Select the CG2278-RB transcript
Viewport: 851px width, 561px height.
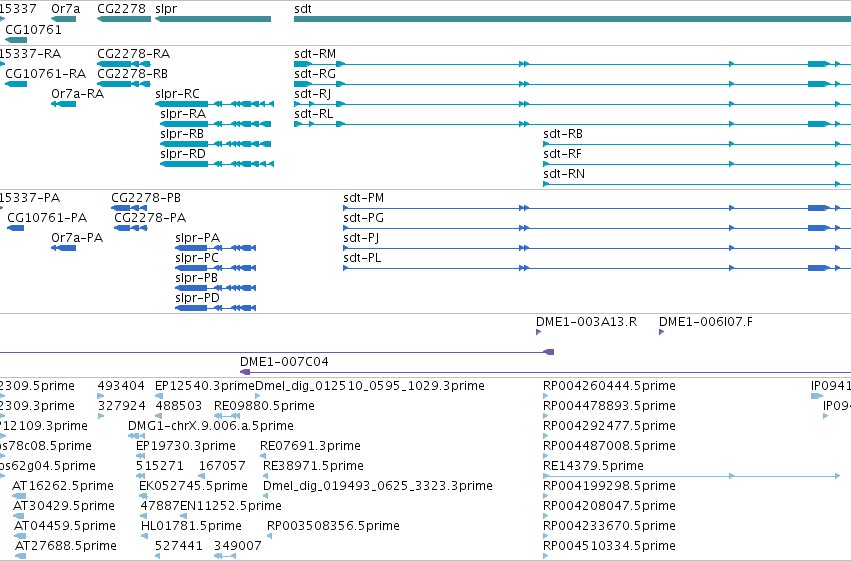click(124, 84)
